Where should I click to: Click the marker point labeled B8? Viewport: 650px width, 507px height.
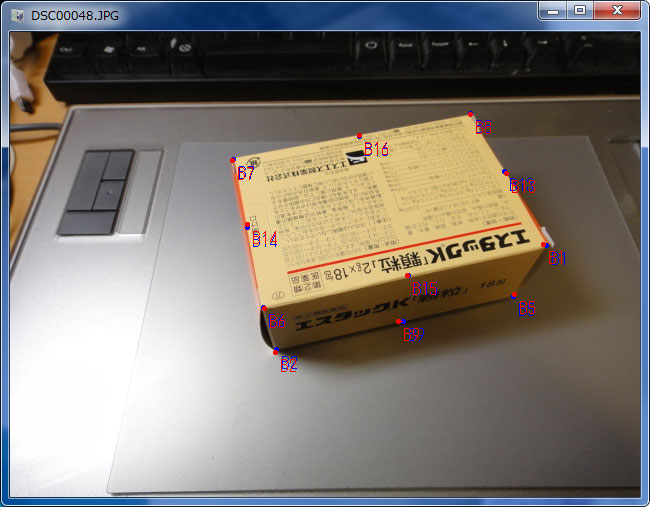coord(471,114)
